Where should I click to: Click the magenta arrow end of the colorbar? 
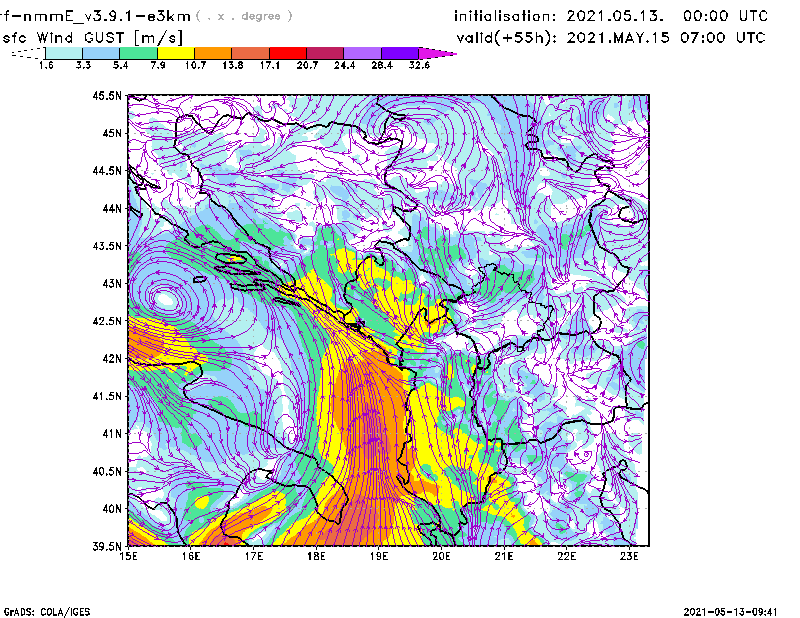(437, 53)
